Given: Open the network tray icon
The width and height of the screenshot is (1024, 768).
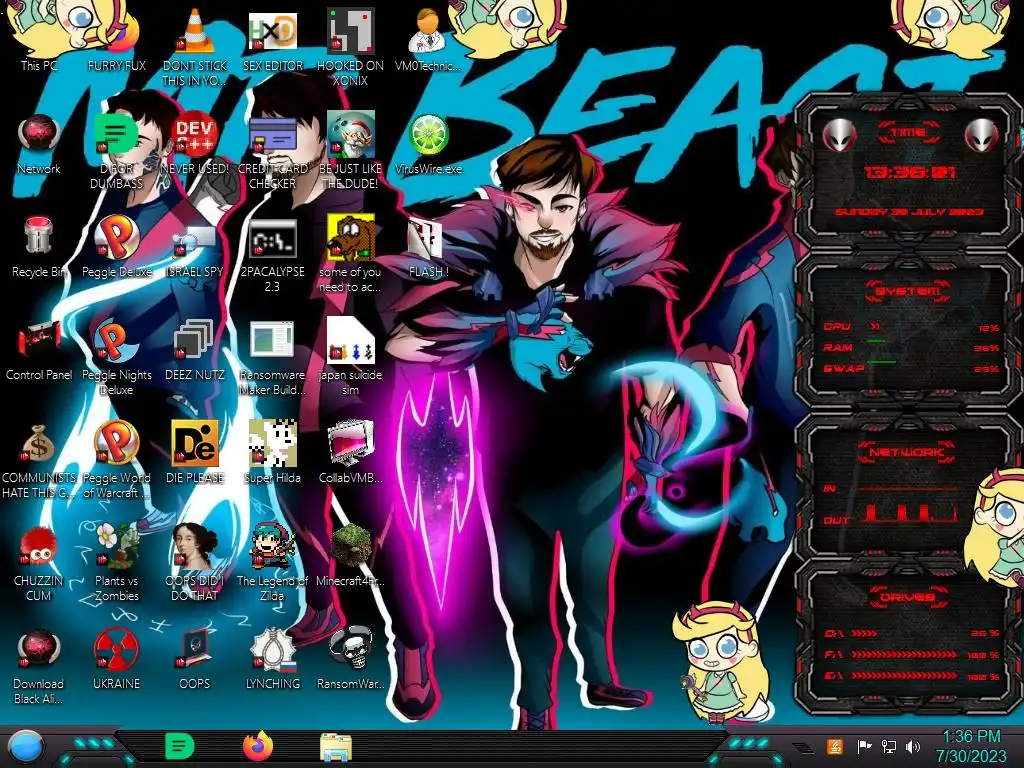Looking at the screenshot, I should click(889, 746).
